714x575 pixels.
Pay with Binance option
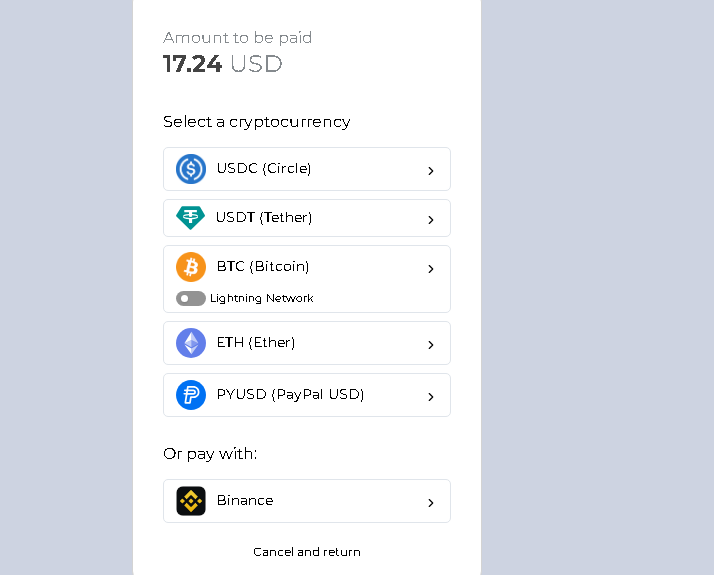[x=245, y=500]
